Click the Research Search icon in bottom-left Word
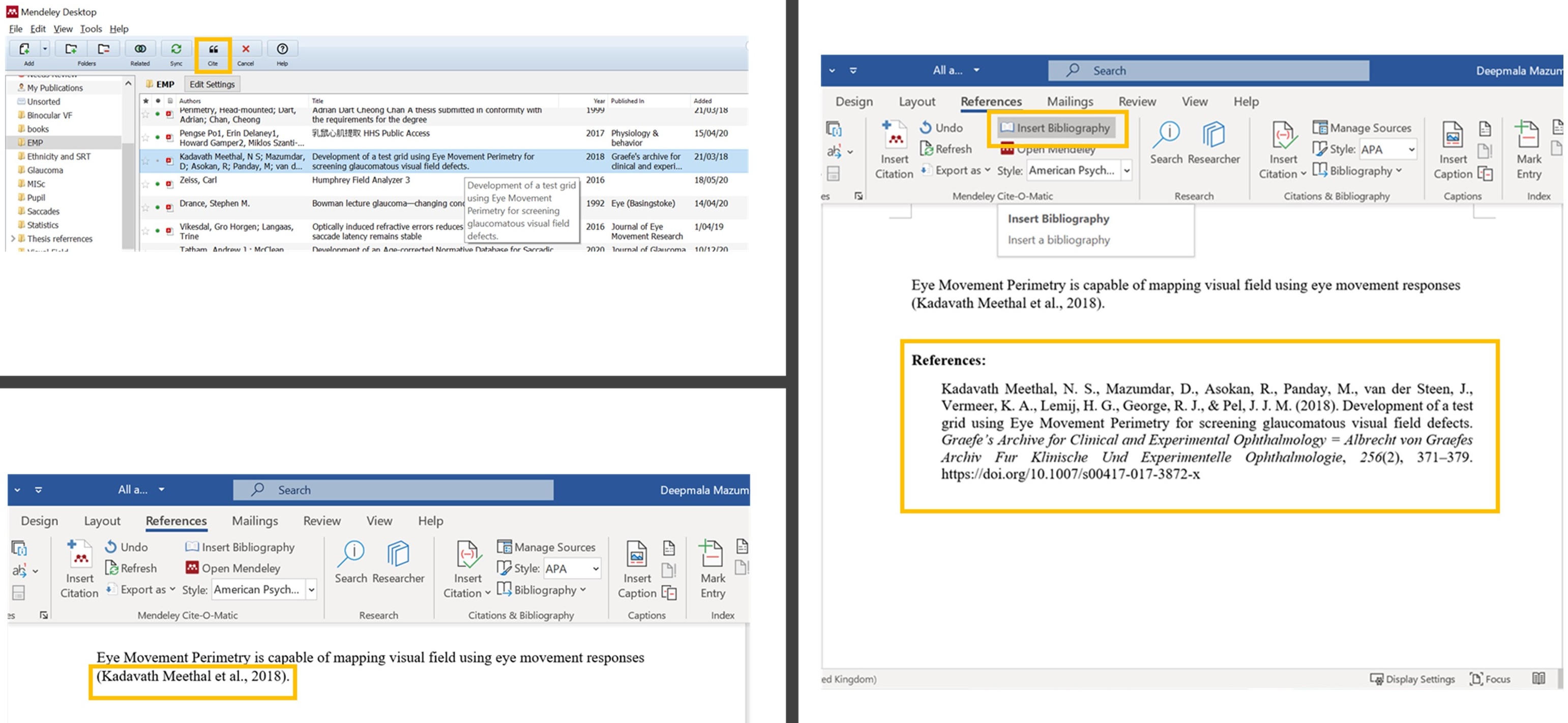Screen dimensions: 1568x723 click(x=351, y=562)
